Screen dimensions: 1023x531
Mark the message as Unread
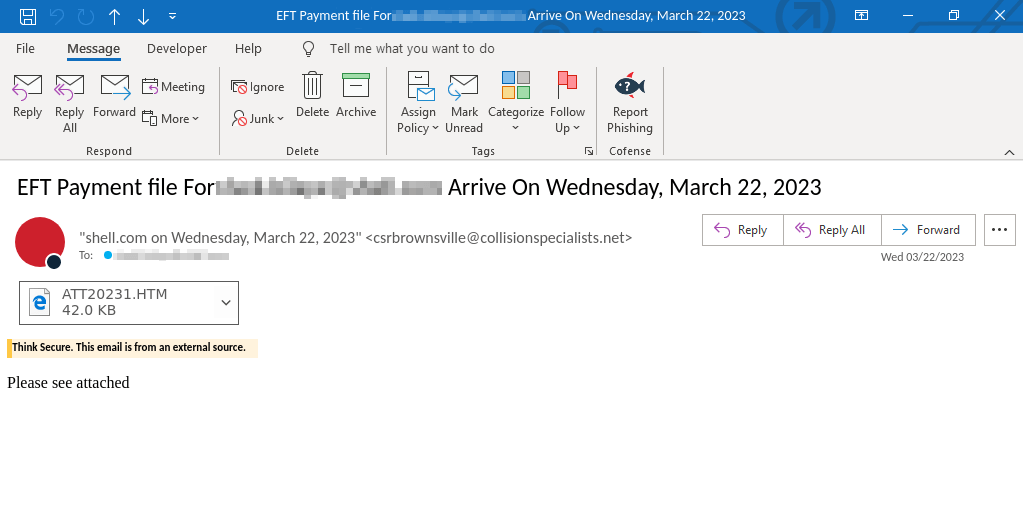[x=464, y=103]
